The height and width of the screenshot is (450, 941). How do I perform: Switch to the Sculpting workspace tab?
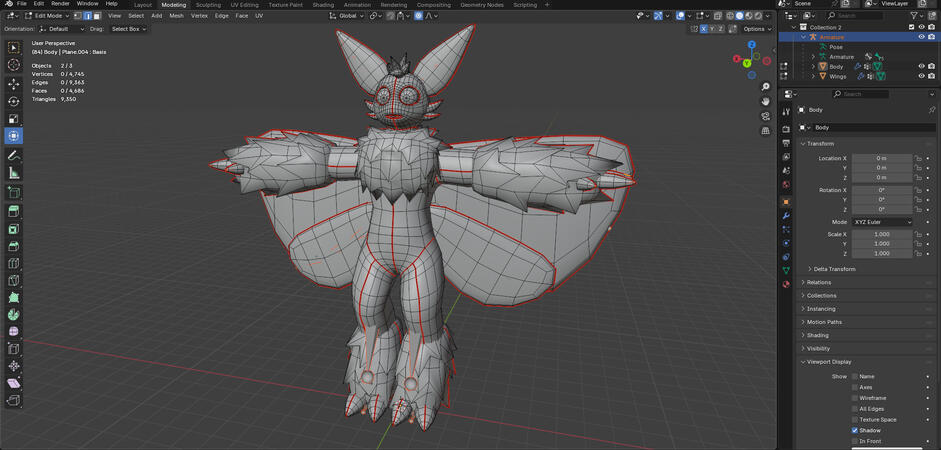[208, 5]
